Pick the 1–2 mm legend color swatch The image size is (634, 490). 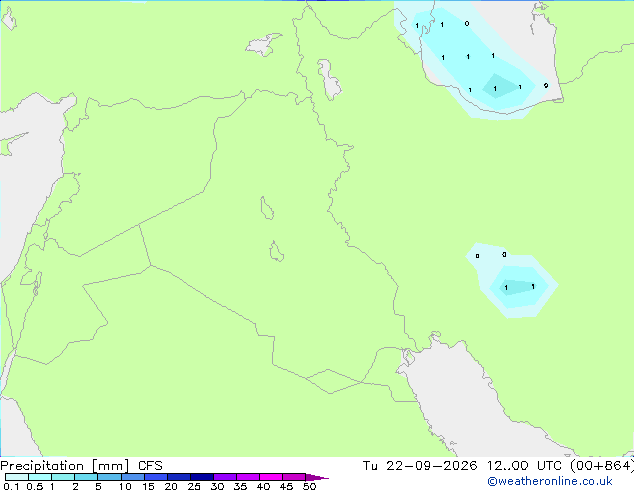63,477
